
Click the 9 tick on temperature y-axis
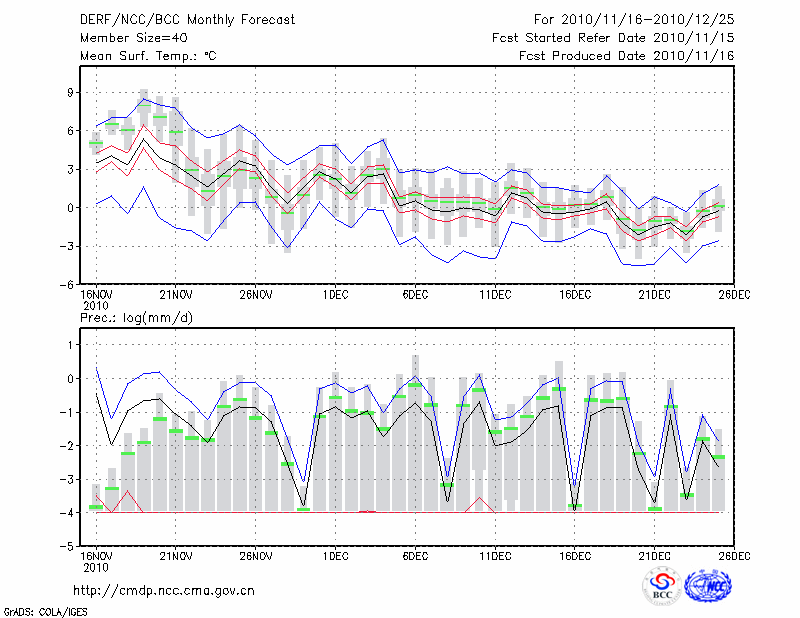point(71,92)
